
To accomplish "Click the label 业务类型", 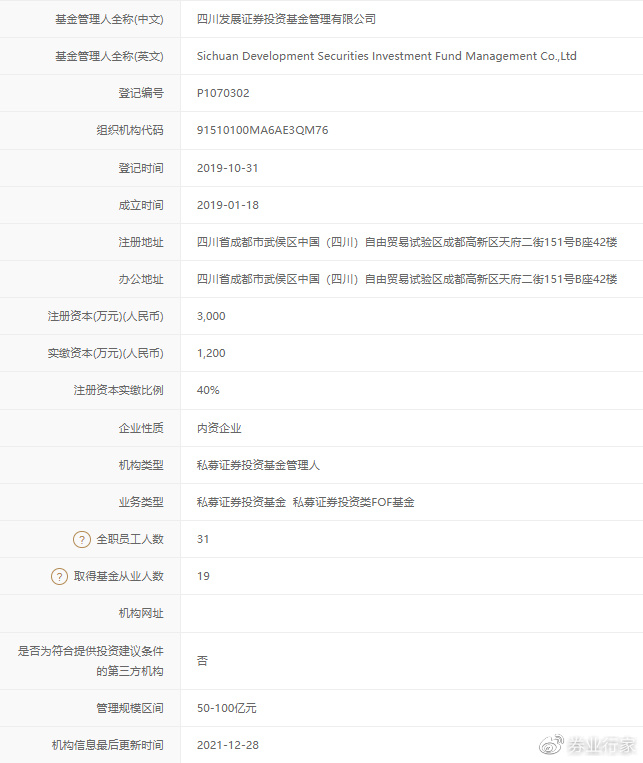I will point(141,502).
